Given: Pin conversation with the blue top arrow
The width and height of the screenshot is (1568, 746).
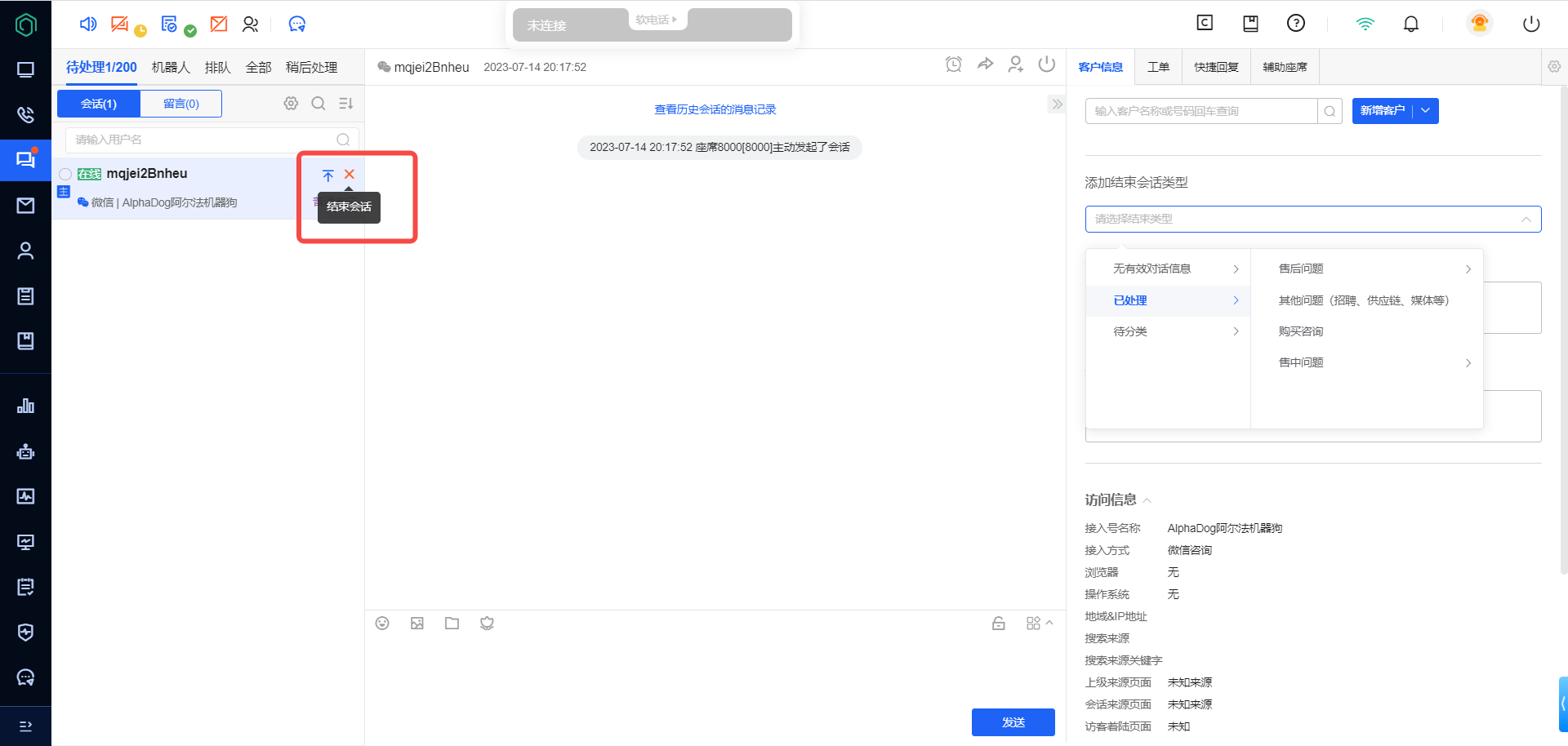Looking at the screenshot, I should coord(327,175).
